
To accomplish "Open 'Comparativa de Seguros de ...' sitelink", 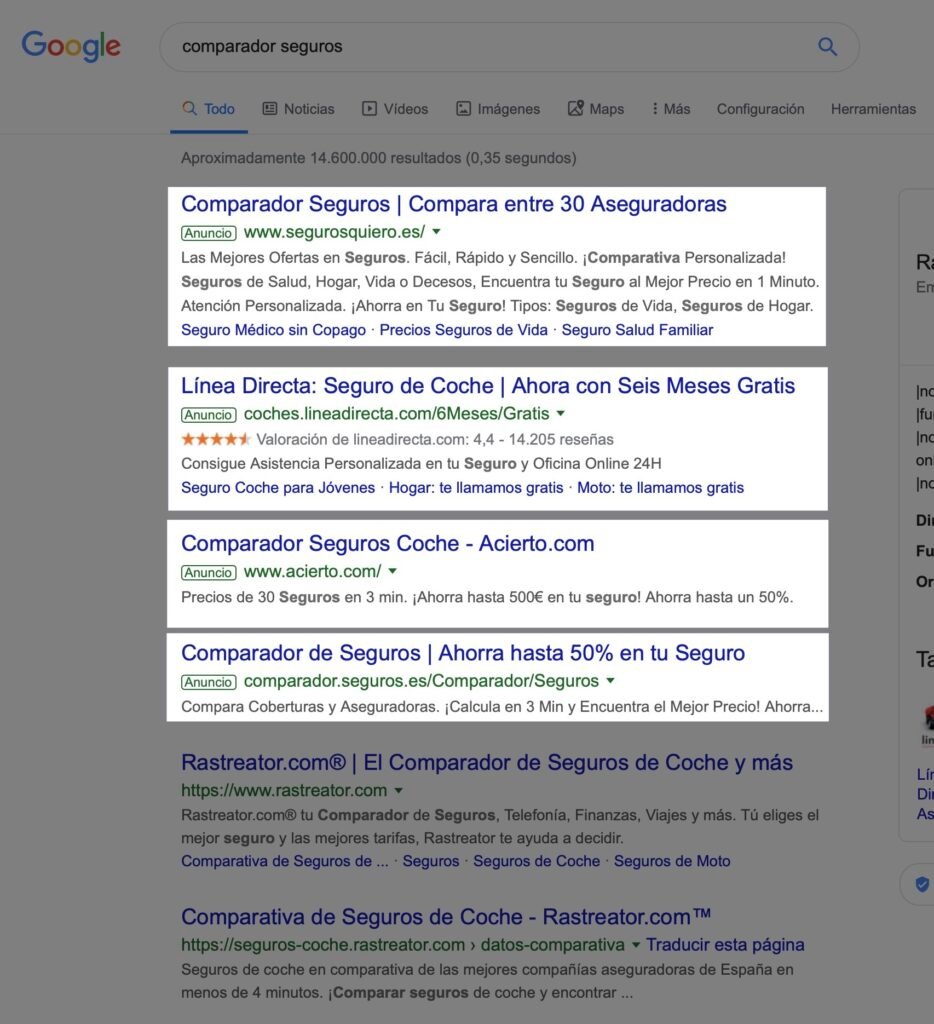I will (285, 861).
